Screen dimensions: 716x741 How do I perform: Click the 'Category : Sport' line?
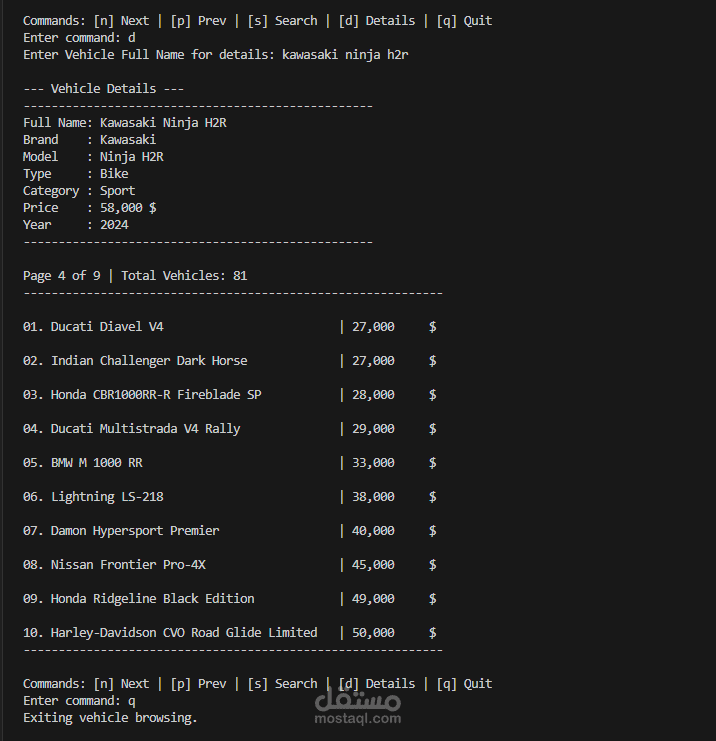[79, 191]
